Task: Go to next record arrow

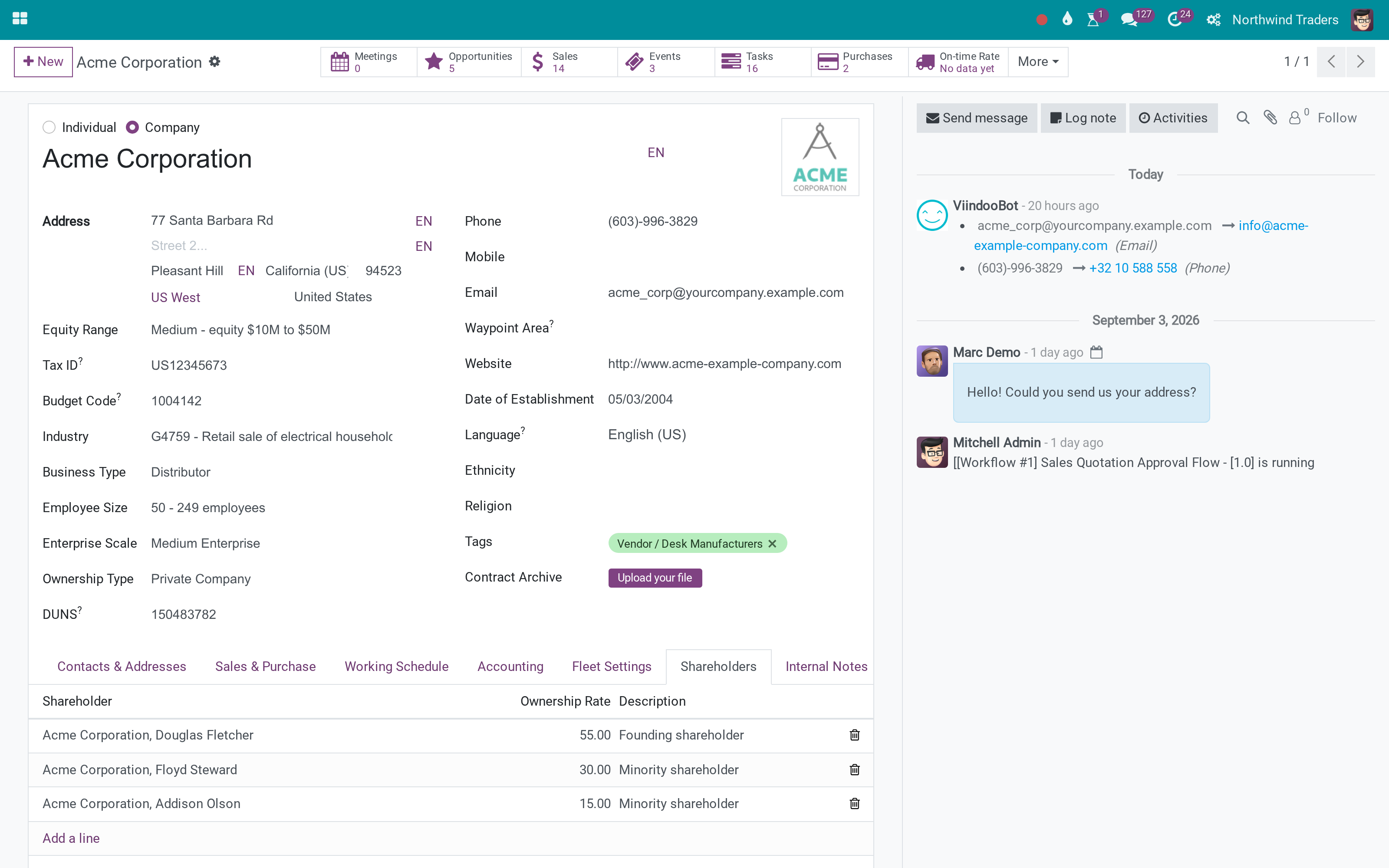Action: pos(1360,62)
